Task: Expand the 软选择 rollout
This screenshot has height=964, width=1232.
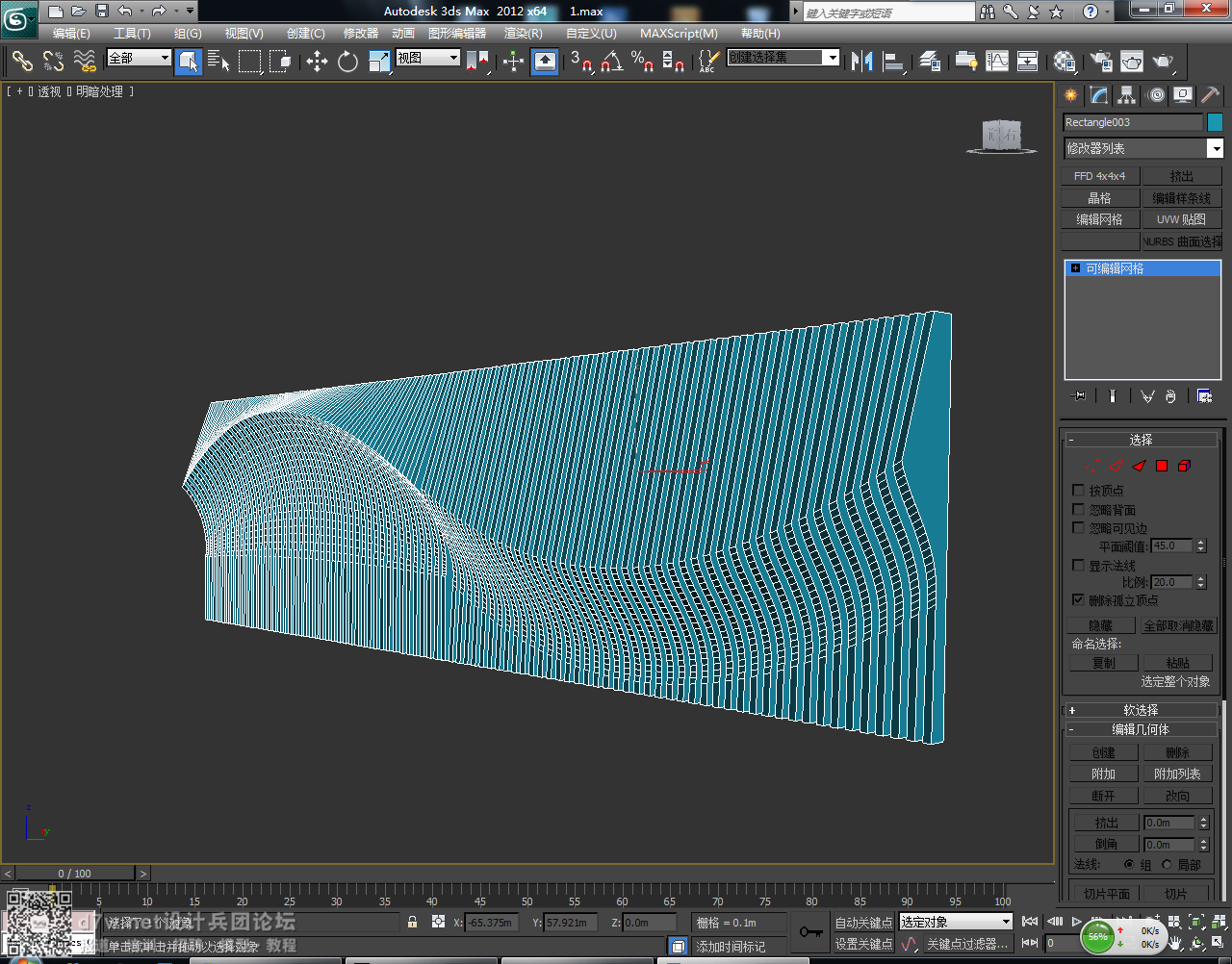Action: pyautogui.click(x=1141, y=710)
